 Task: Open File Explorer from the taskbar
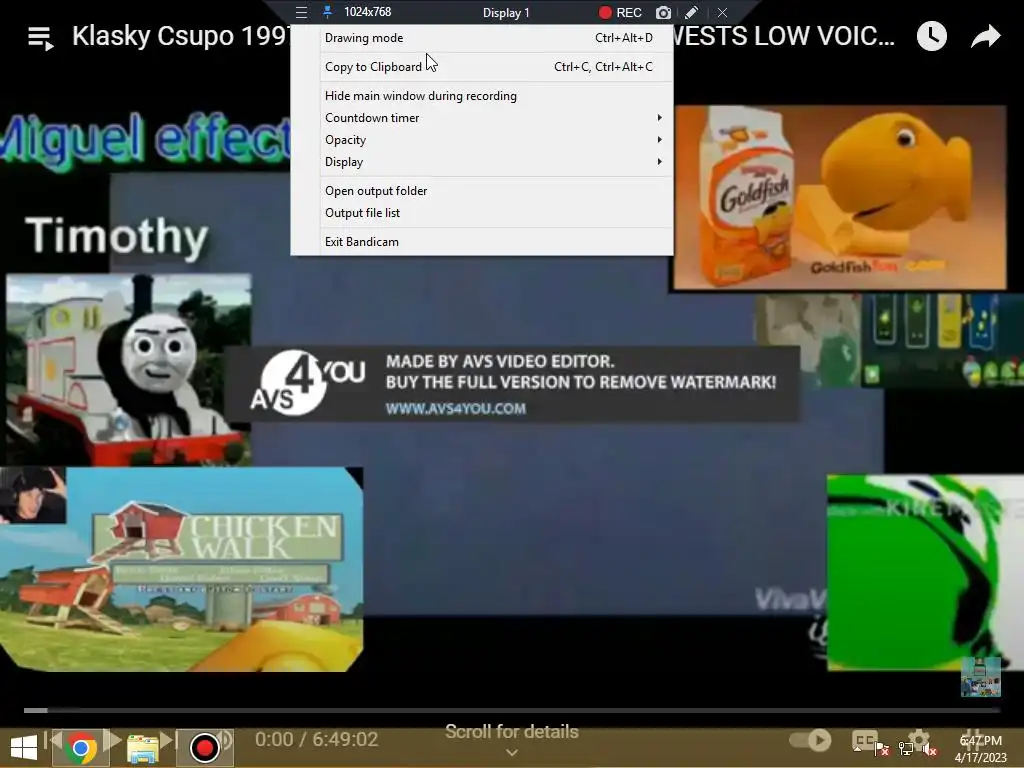[142, 748]
